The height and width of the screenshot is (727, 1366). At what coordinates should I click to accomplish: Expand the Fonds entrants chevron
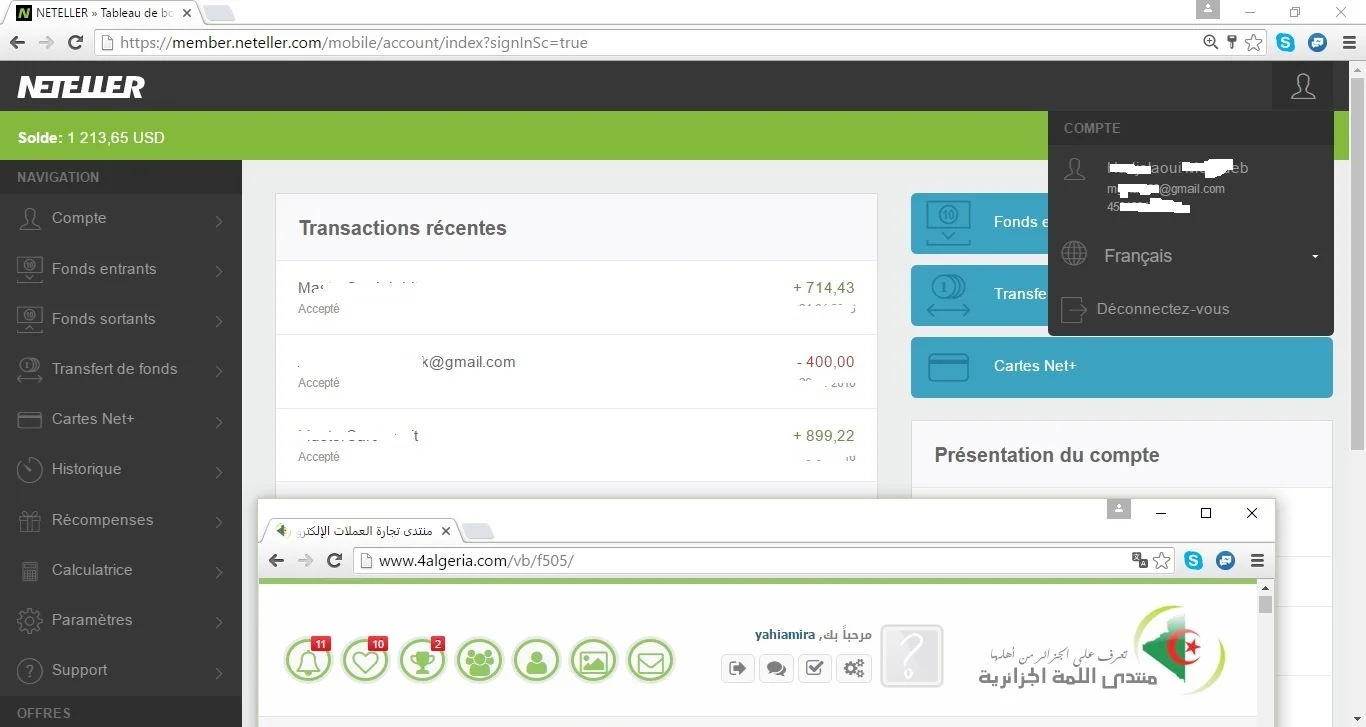click(x=219, y=270)
